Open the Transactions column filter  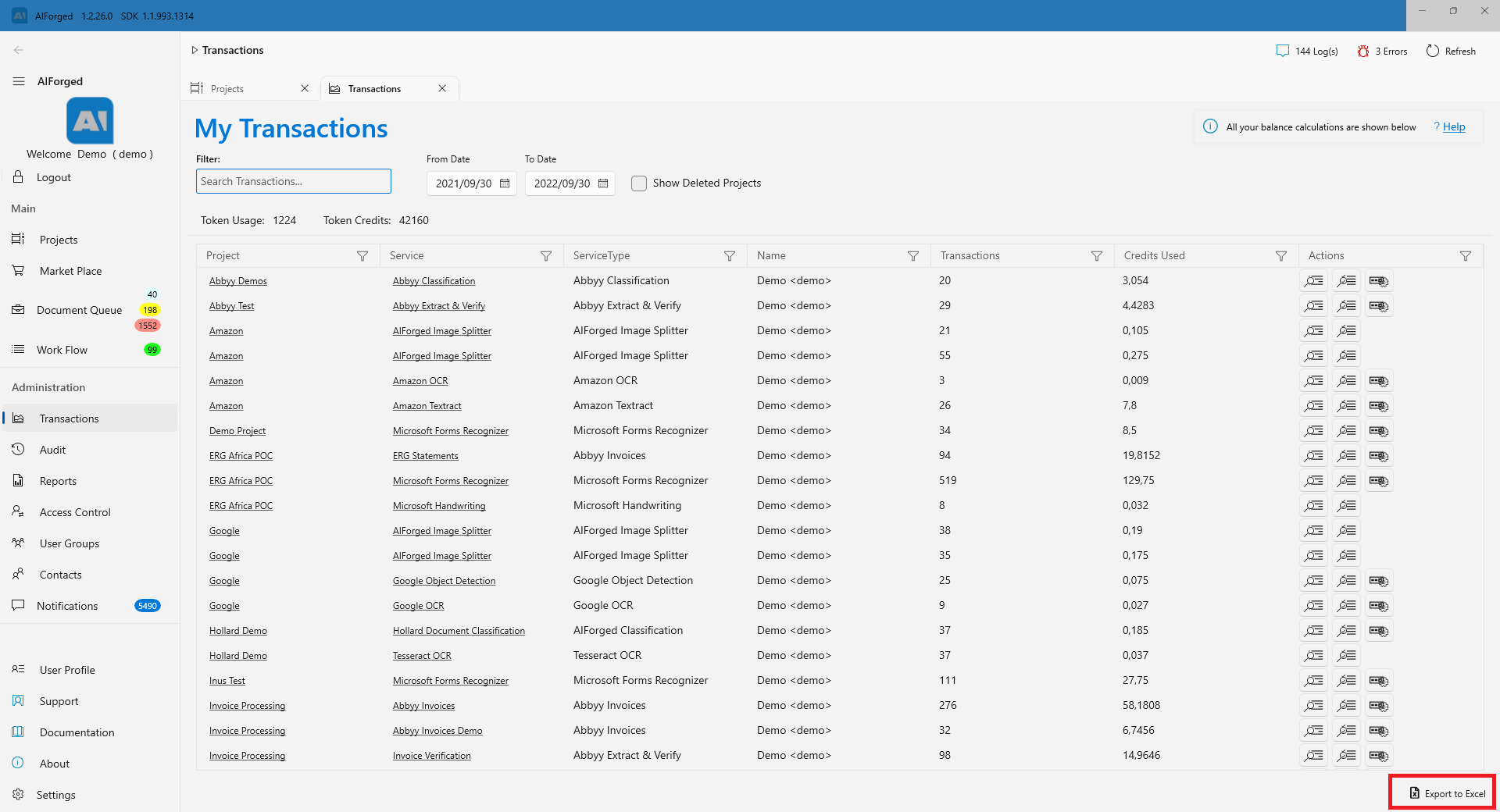[1097, 256]
